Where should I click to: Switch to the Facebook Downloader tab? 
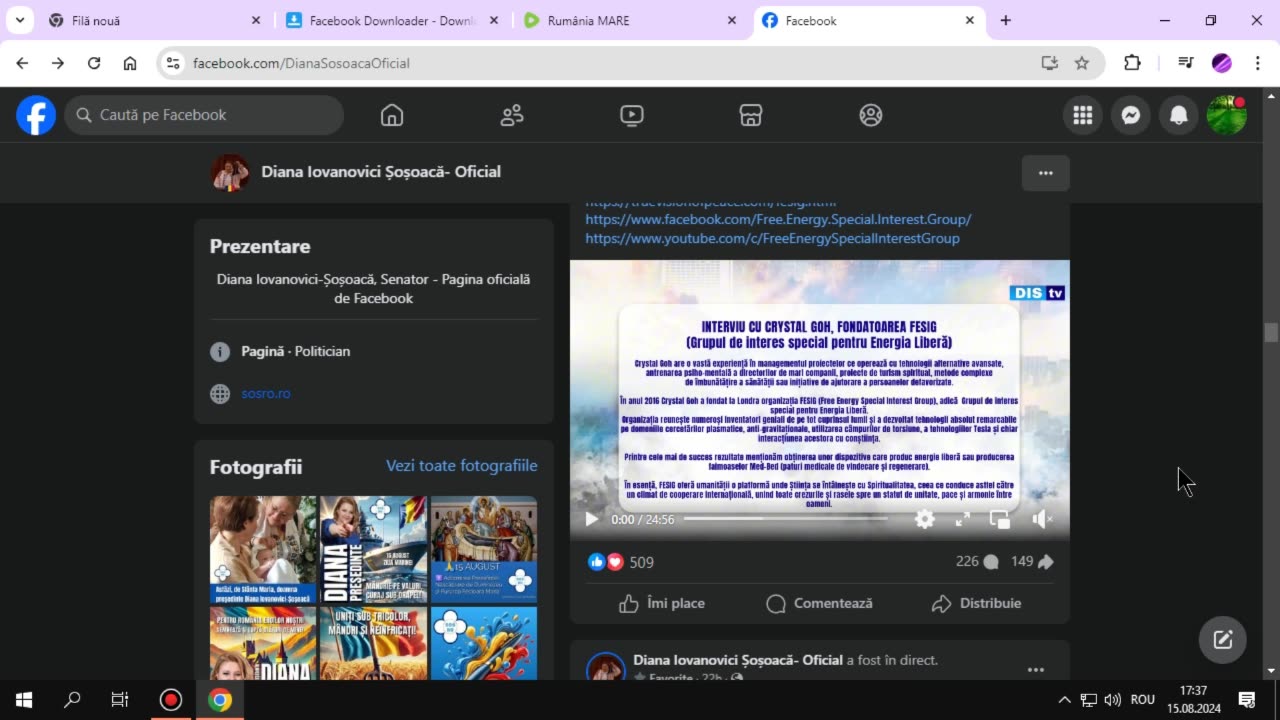tap(392, 20)
